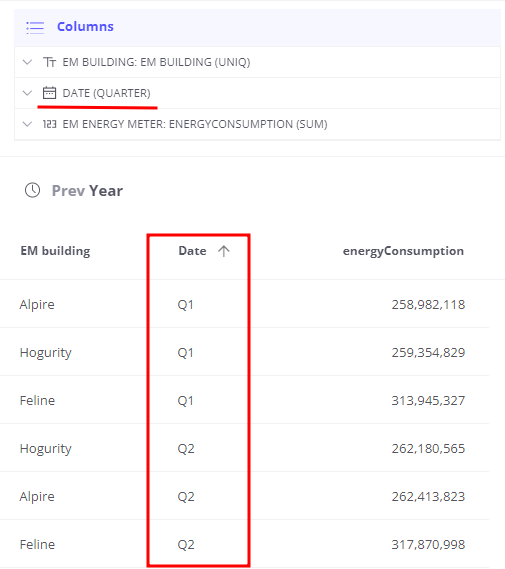Sort by the energyConsumption column header
The image size is (505, 569).
click(x=403, y=251)
